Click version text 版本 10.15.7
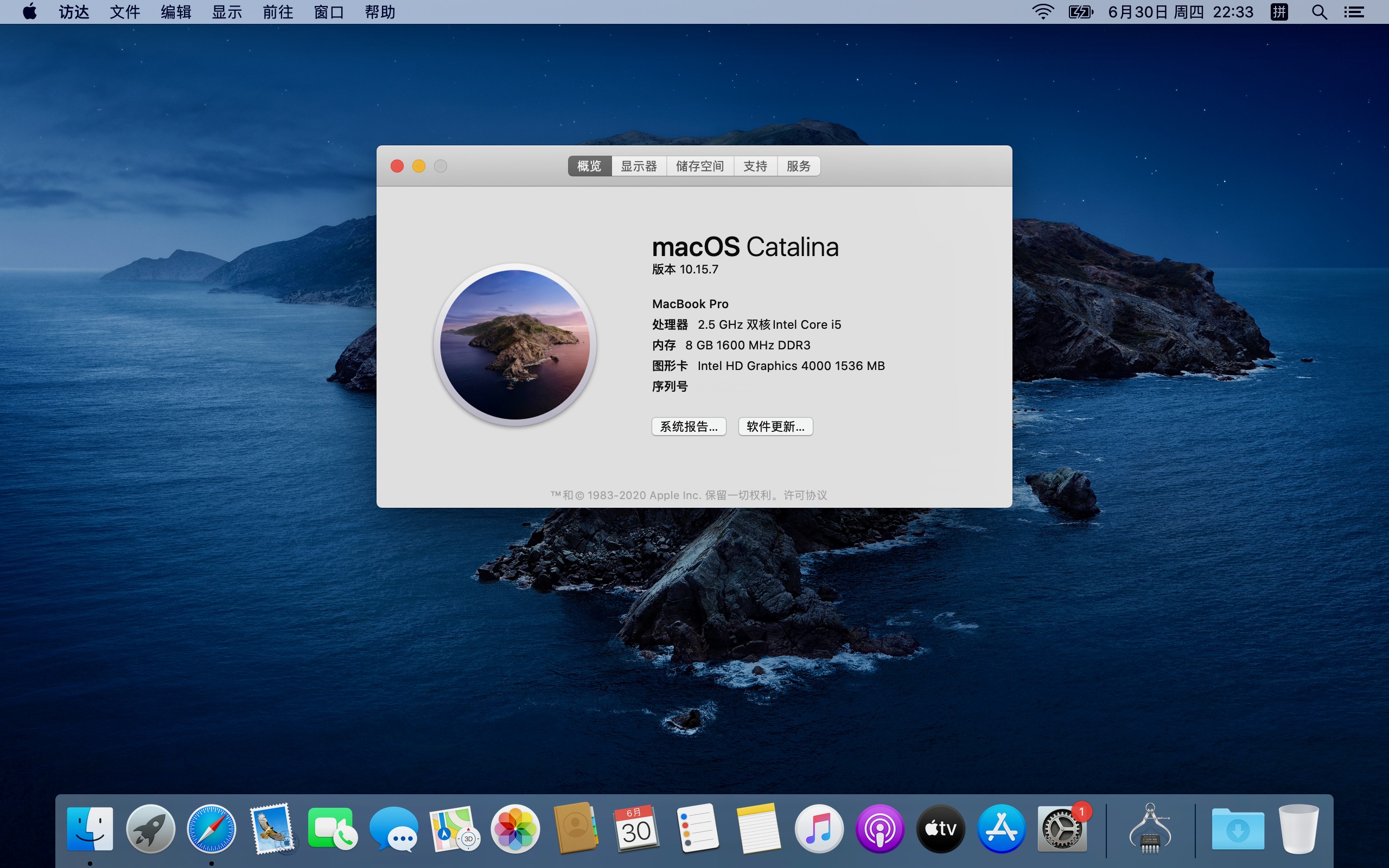 pyautogui.click(x=685, y=269)
